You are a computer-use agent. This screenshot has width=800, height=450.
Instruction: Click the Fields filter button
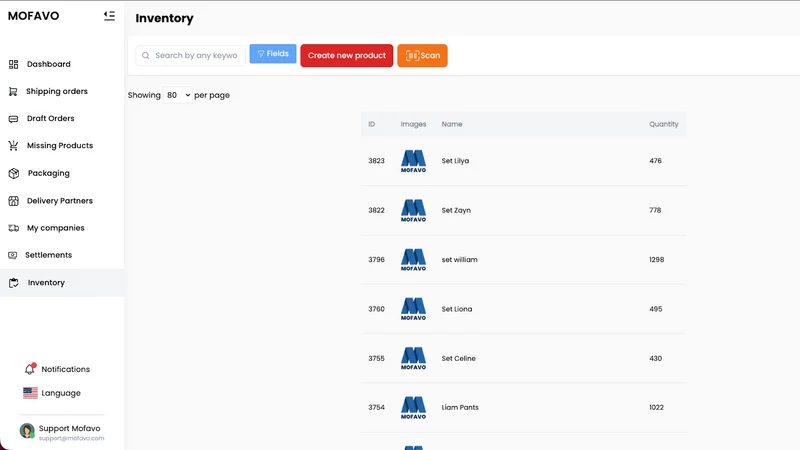[273, 54]
